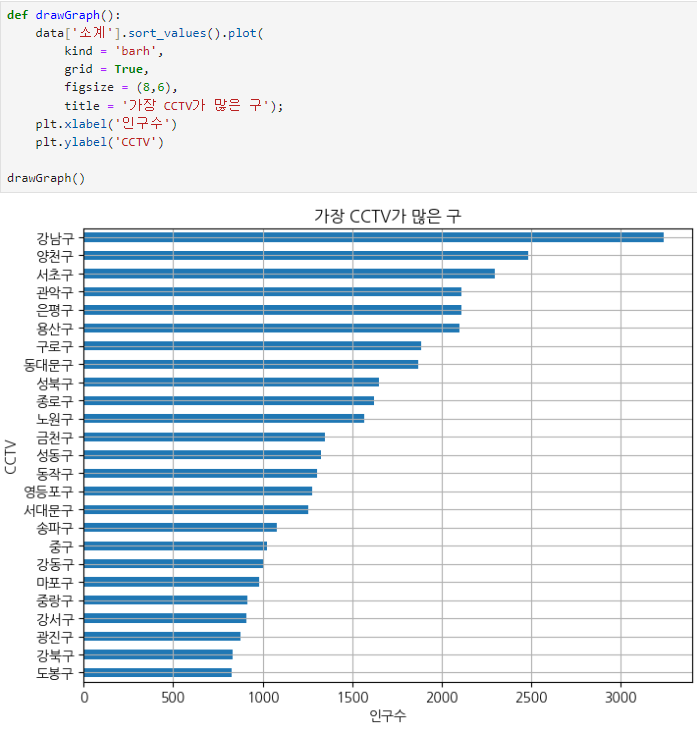Click the plt.ylabel('CCTV') line

tap(99, 142)
